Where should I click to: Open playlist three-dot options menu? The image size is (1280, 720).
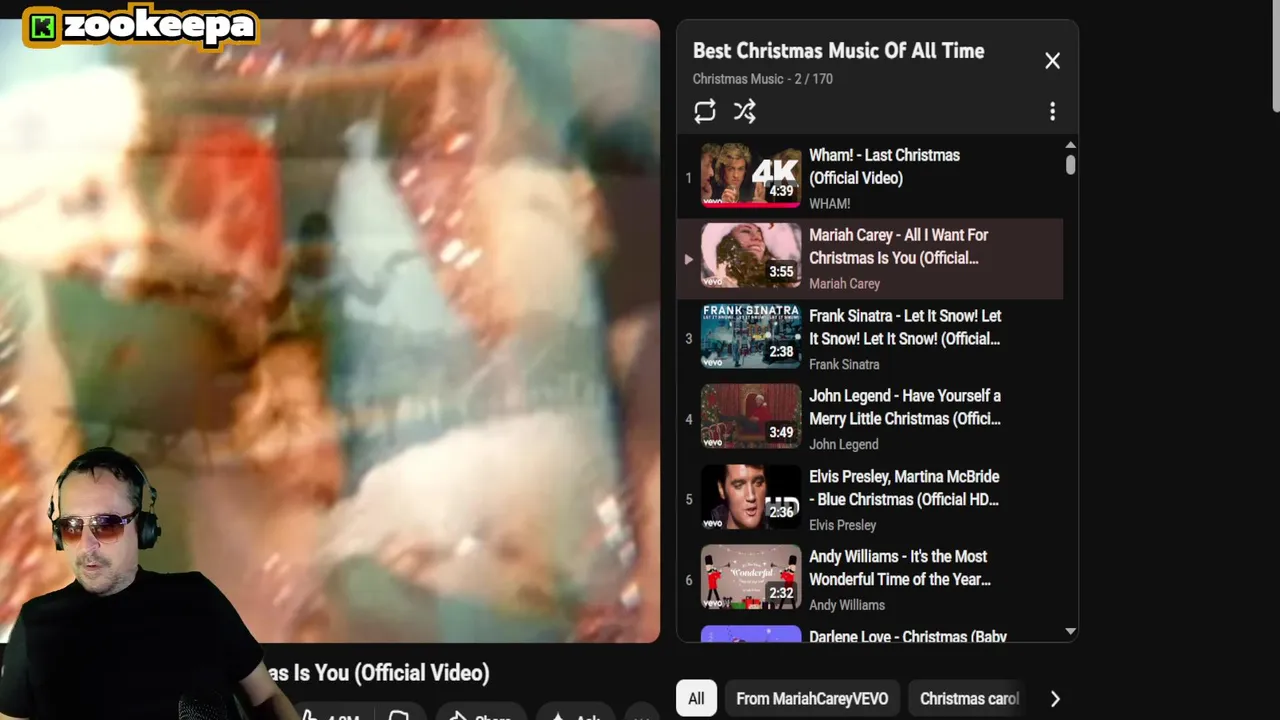click(x=1052, y=111)
